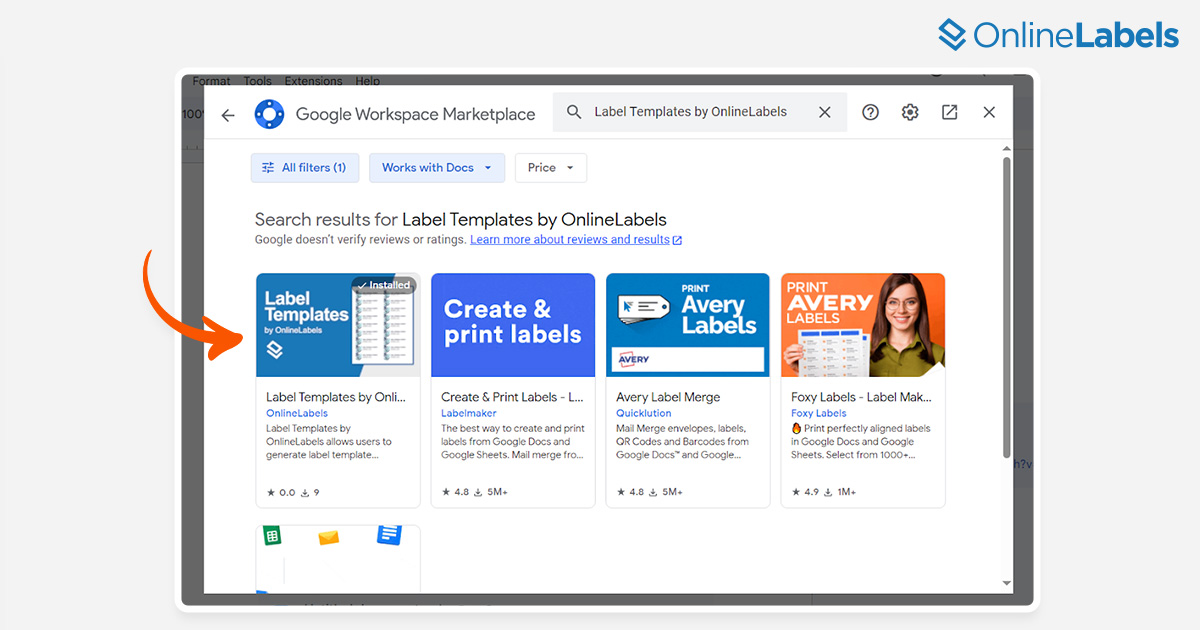Visit the Labelmaker developer link

(469, 413)
